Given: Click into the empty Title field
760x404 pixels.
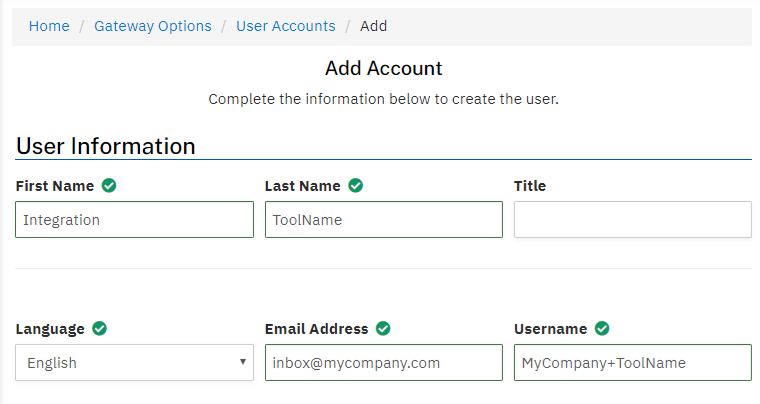Looking at the screenshot, I should click(632, 220).
